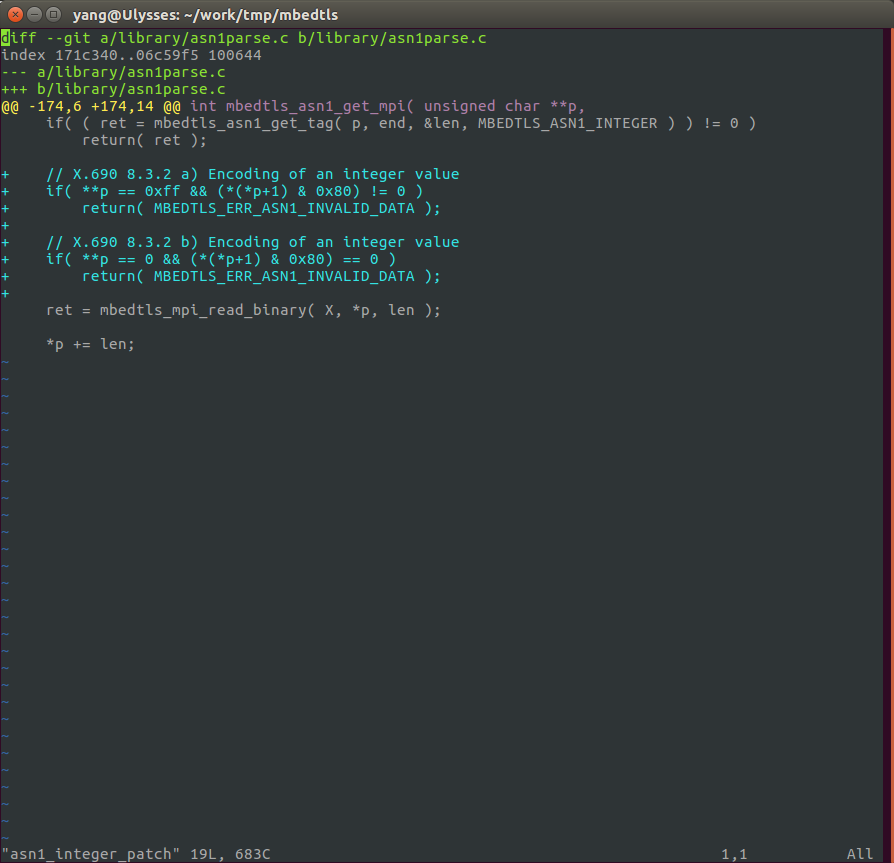Click the status text '"asn1_integer_patch" 19L, 683C'
Viewport: 894px width, 863px height.
136,854
